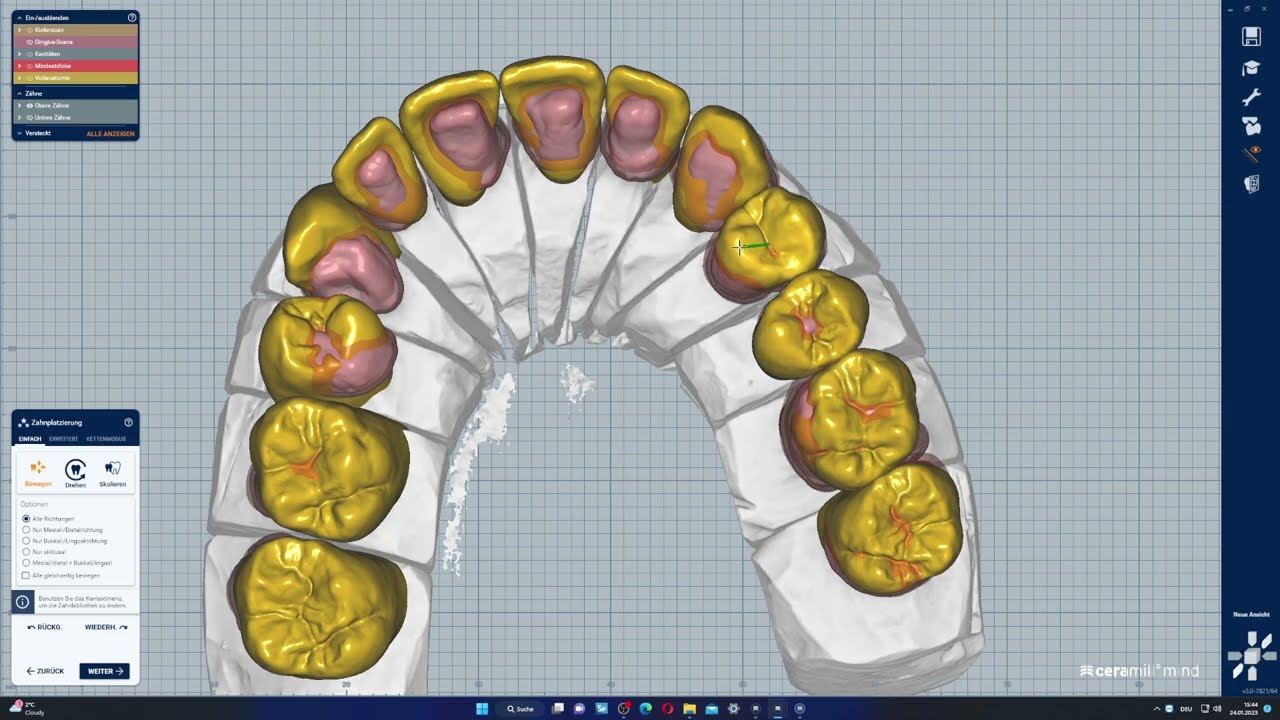Screen dimensions: 1280x720
Task: Open the Mail app from taskbar
Action: (x=711, y=709)
